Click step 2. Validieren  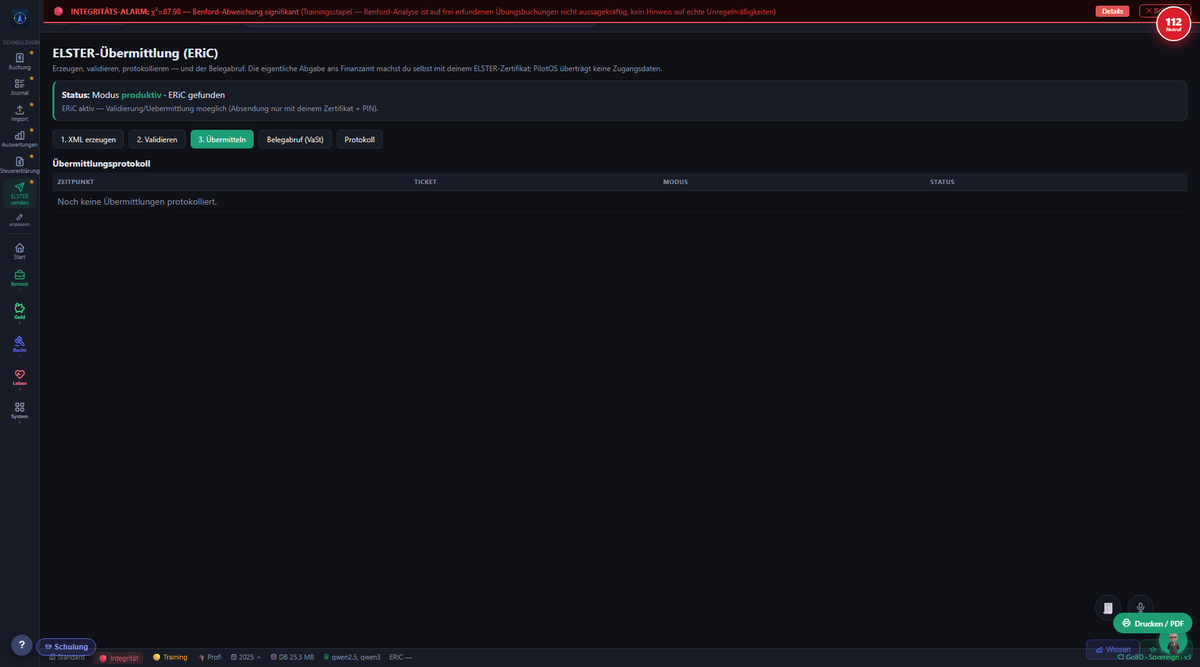[x=157, y=140]
